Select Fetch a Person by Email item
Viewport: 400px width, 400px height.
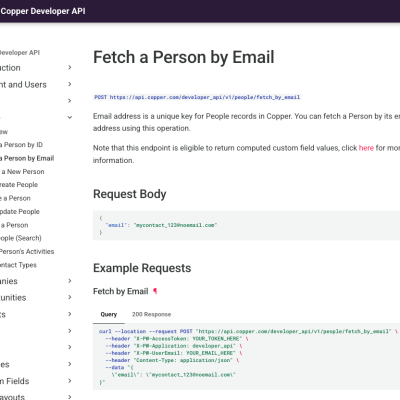(27, 158)
